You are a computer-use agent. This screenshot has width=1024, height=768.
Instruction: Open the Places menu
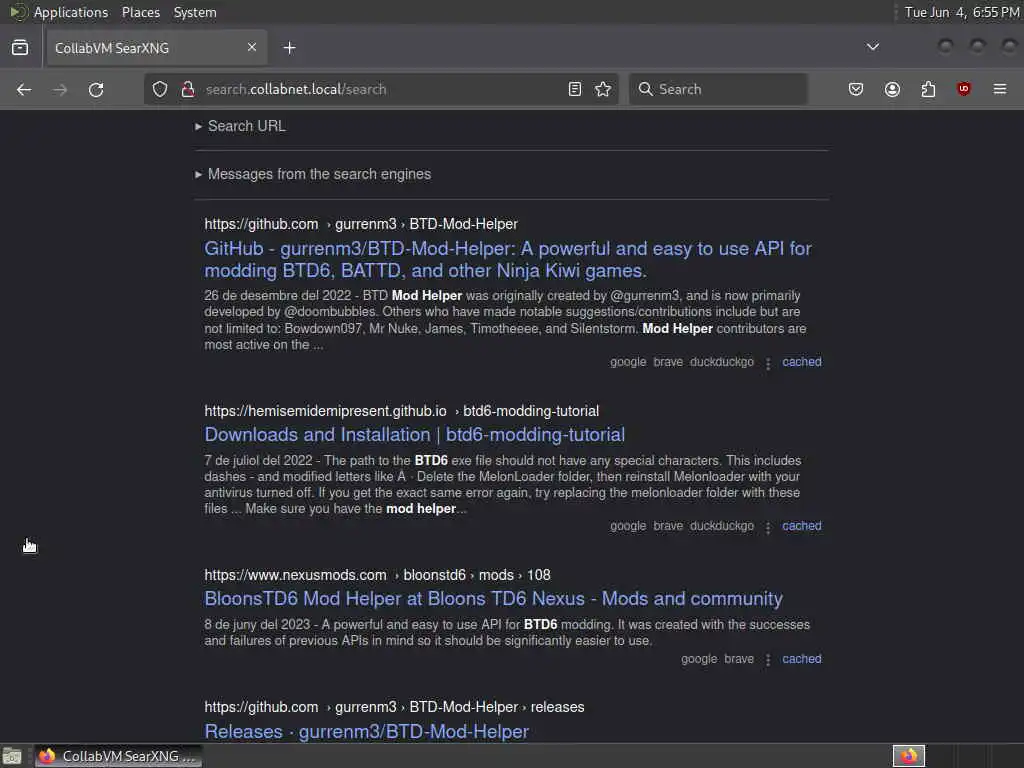[141, 12]
